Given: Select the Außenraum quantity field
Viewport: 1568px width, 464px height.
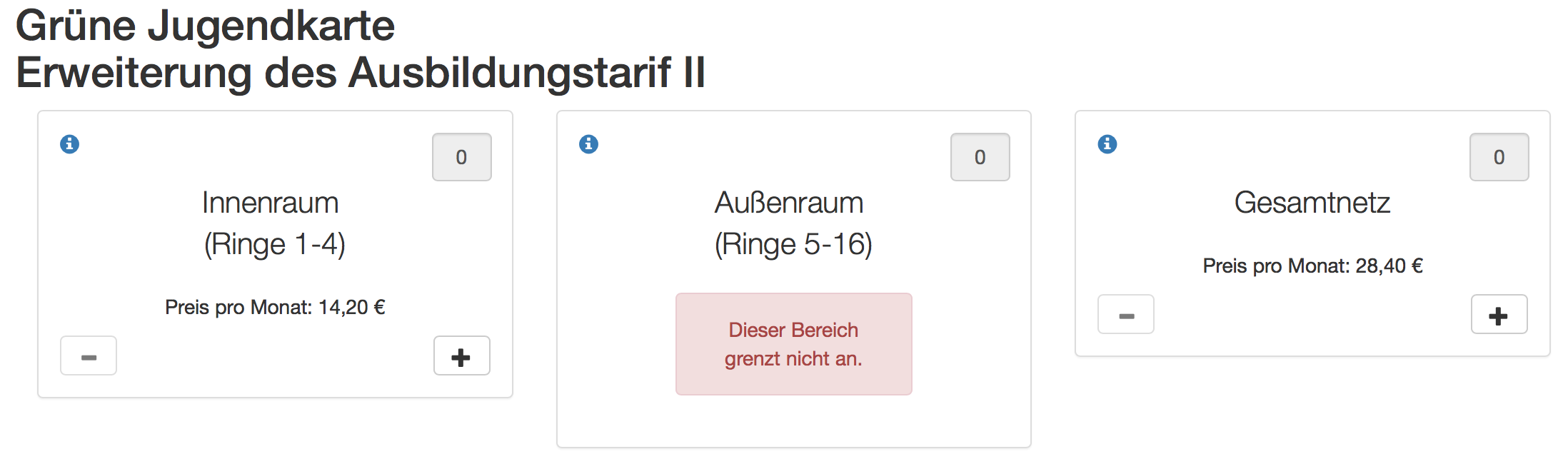Looking at the screenshot, I should pos(980,157).
